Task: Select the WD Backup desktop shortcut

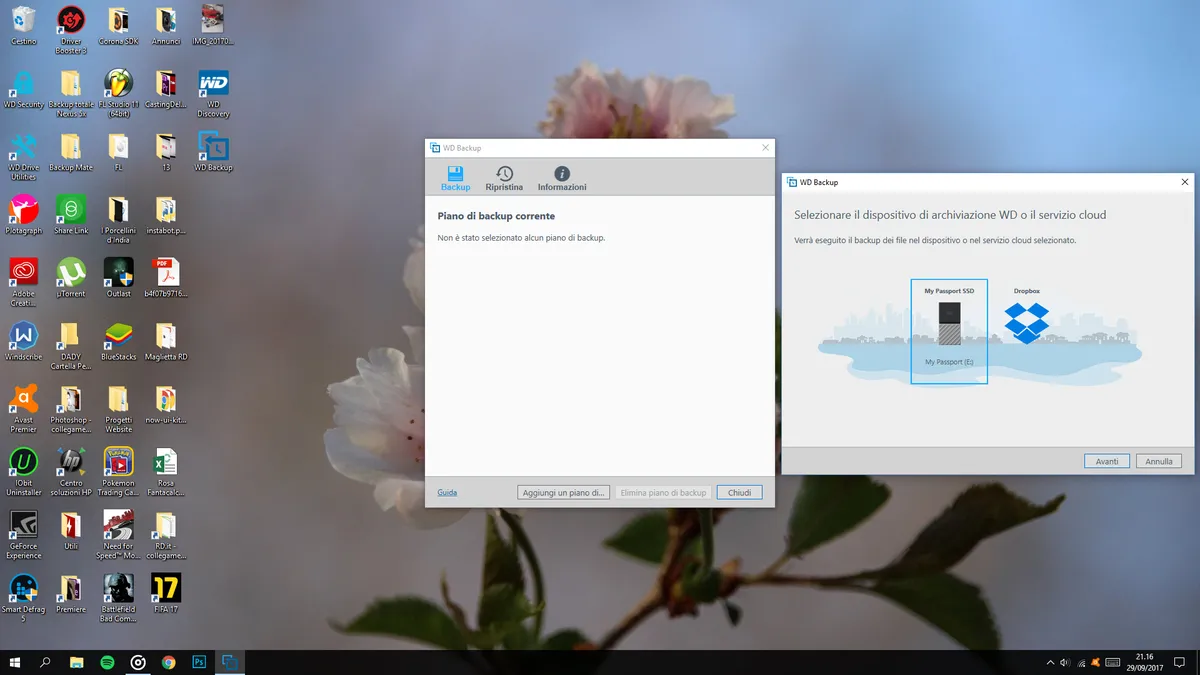Action: [x=213, y=152]
